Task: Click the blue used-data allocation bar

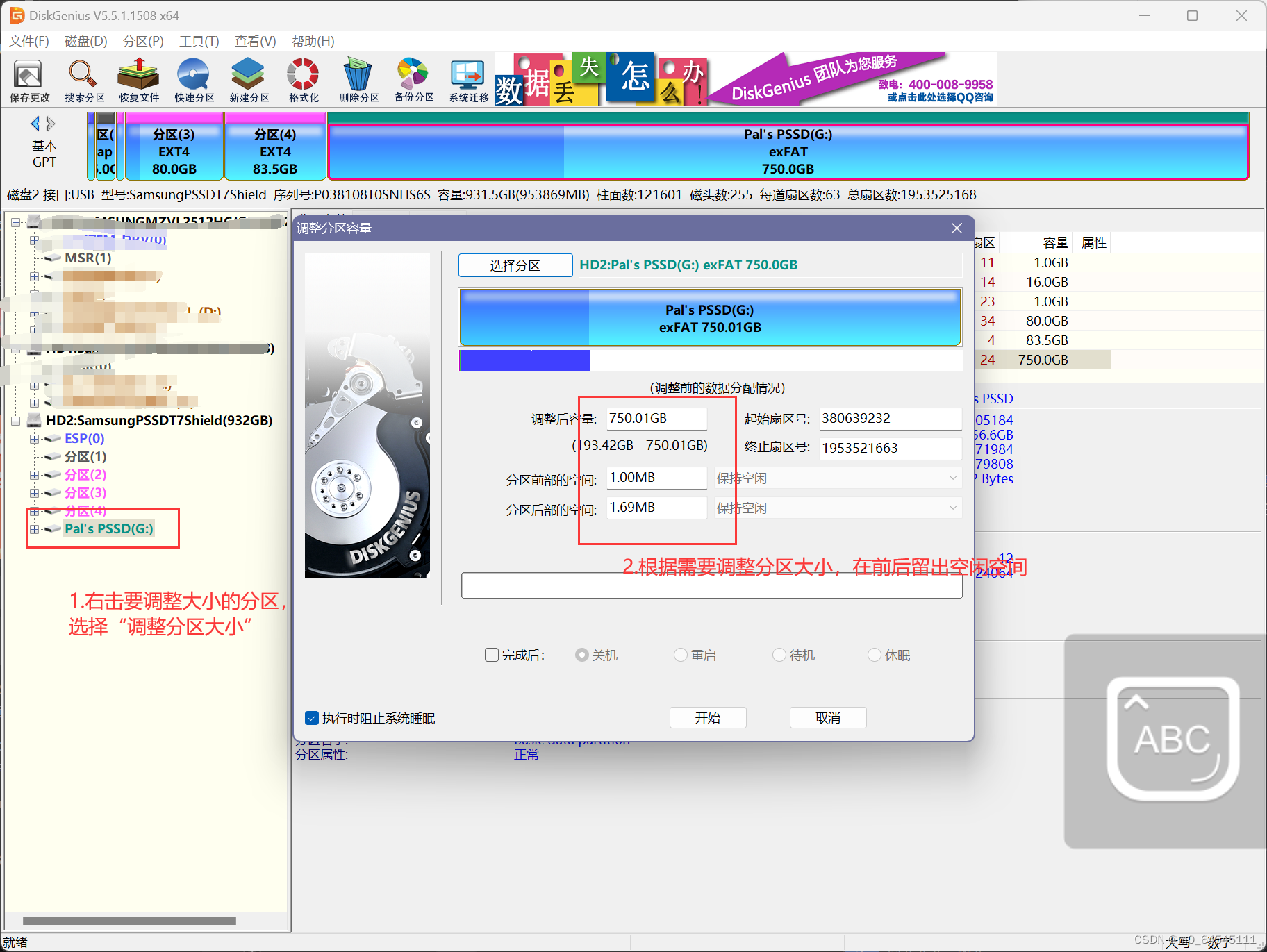Action: pyautogui.click(x=524, y=360)
